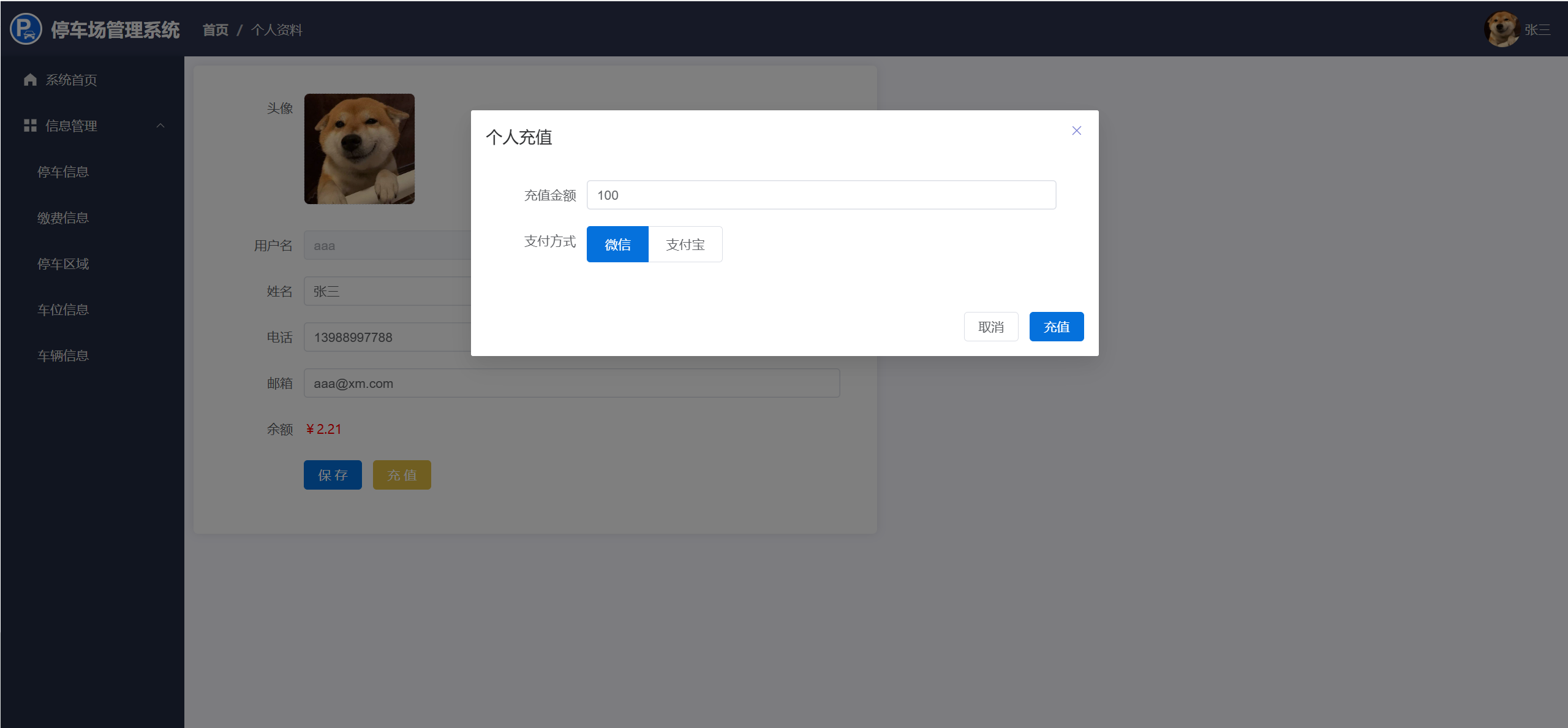
Task: Click the 系统首页 sidebar item
Action: pos(71,80)
